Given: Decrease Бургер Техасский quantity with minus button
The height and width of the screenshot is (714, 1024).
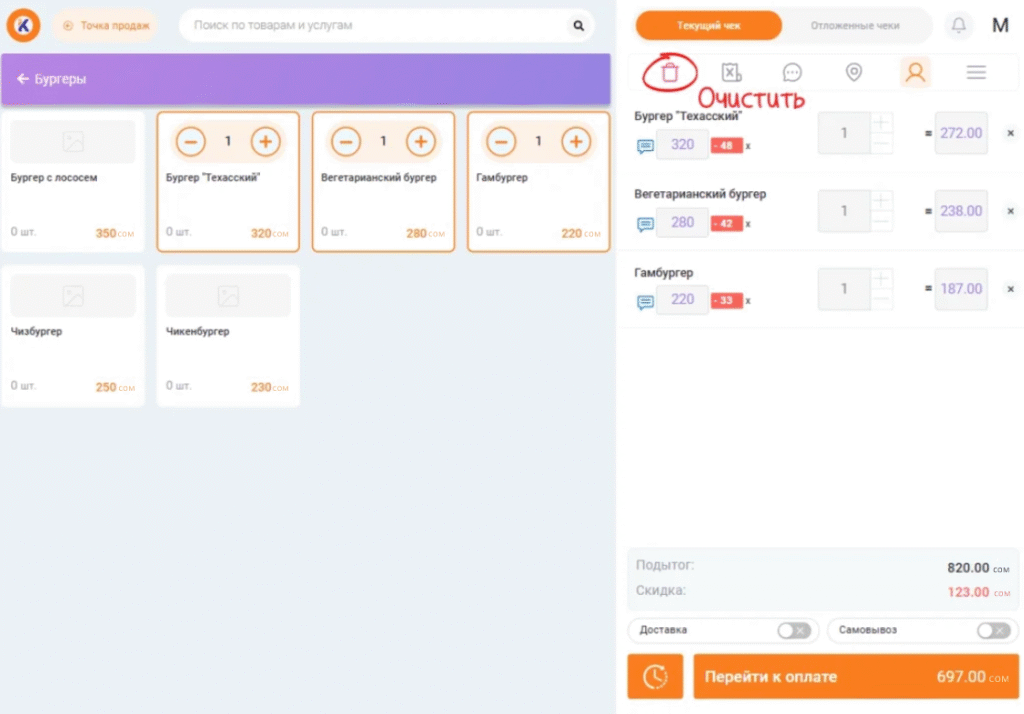Looking at the screenshot, I should [191, 142].
